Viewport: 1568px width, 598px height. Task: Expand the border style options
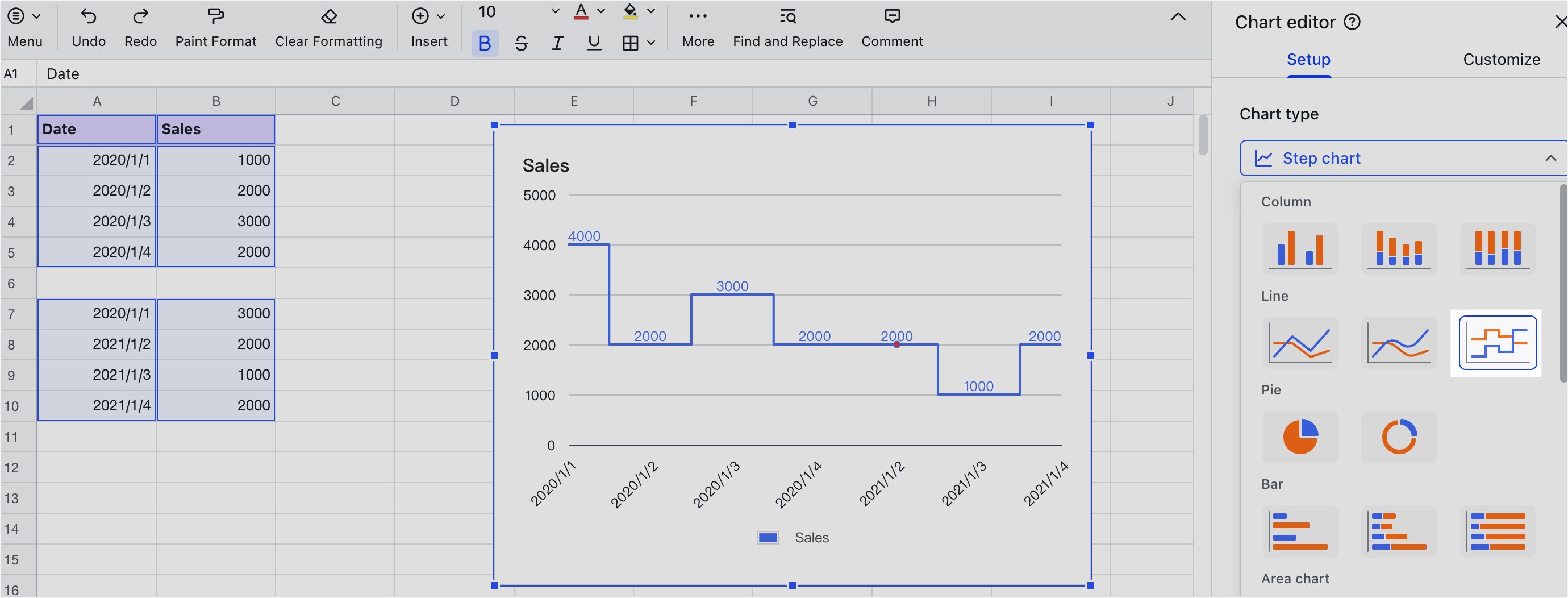tap(650, 43)
